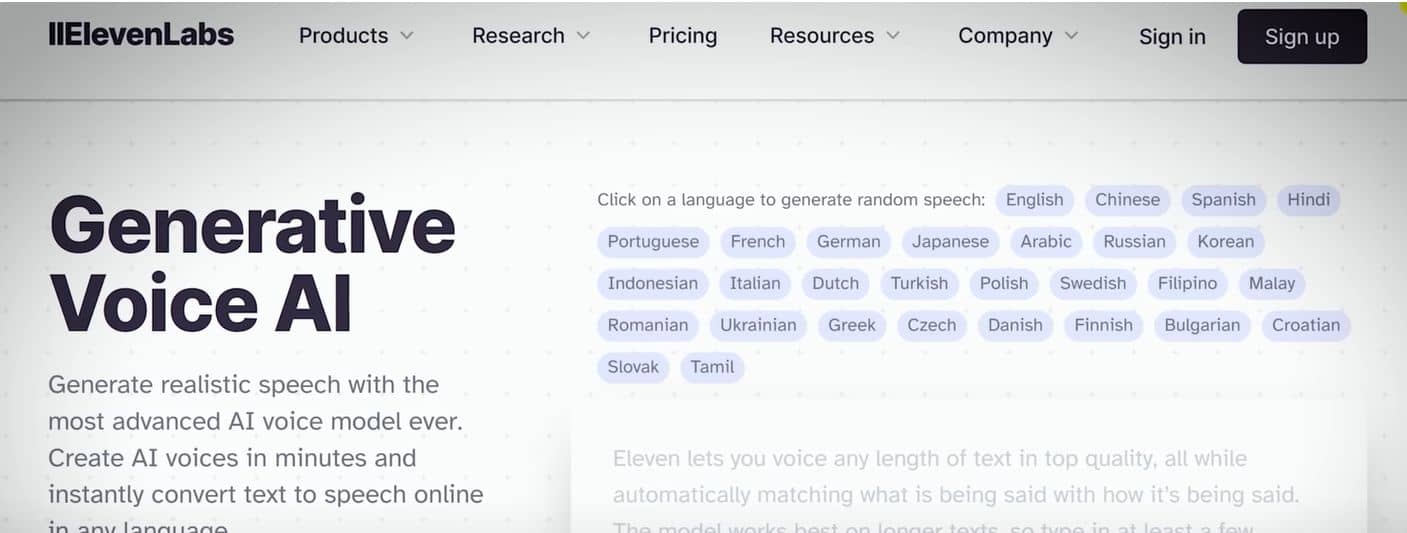Go to the Pricing page

click(x=683, y=36)
